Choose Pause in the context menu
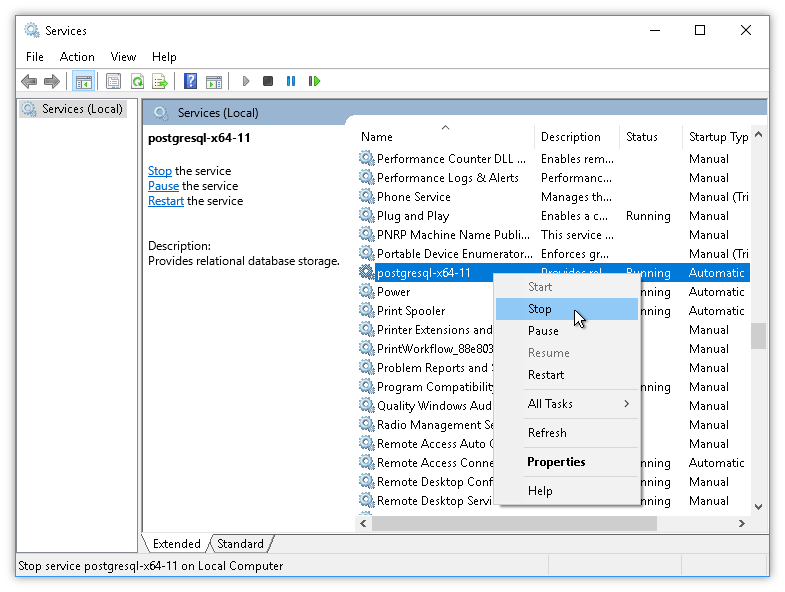 coord(567,331)
